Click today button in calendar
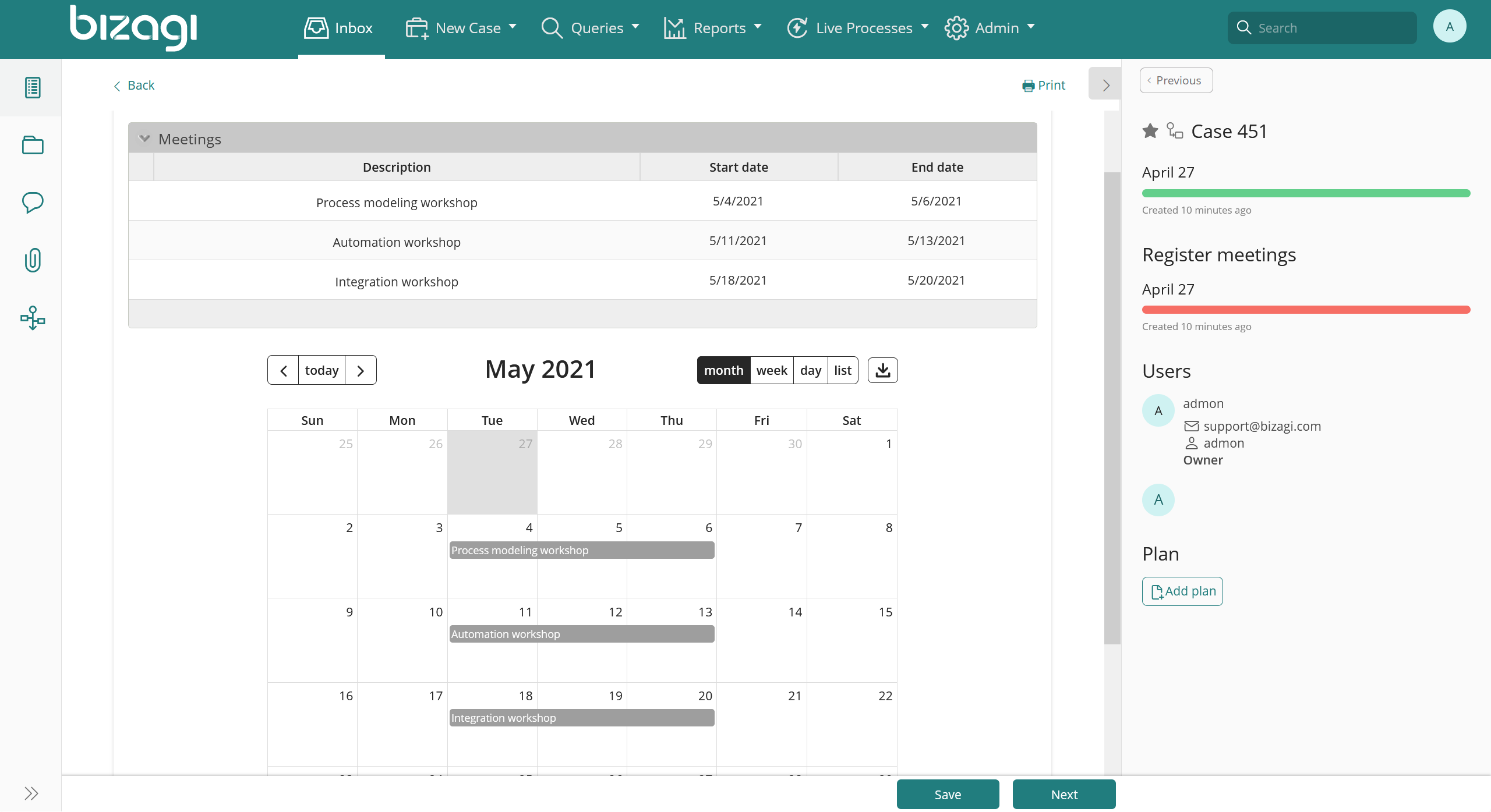The image size is (1491, 812). click(321, 370)
